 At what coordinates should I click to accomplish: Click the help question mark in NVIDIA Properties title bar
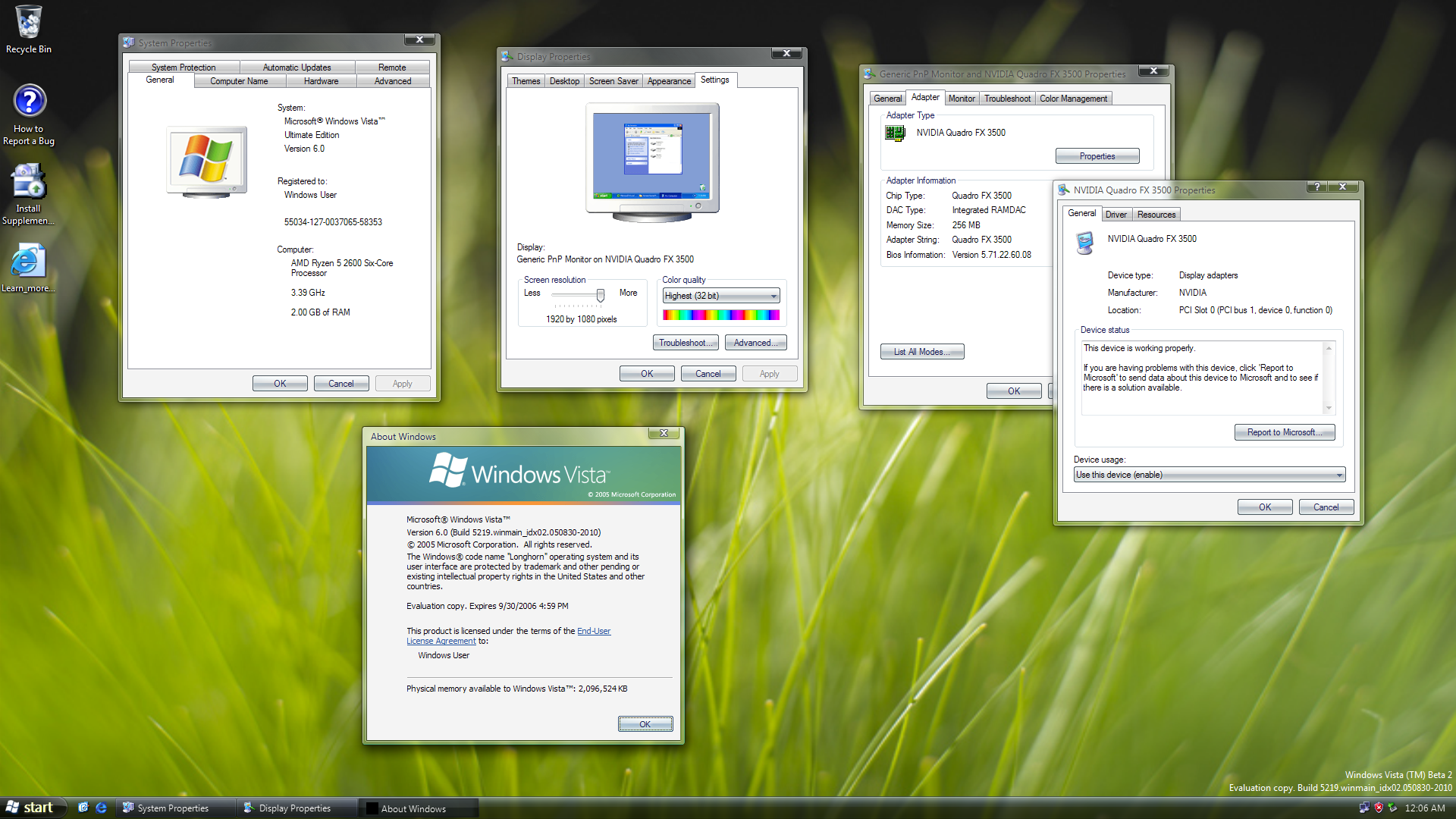[1316, 187]
